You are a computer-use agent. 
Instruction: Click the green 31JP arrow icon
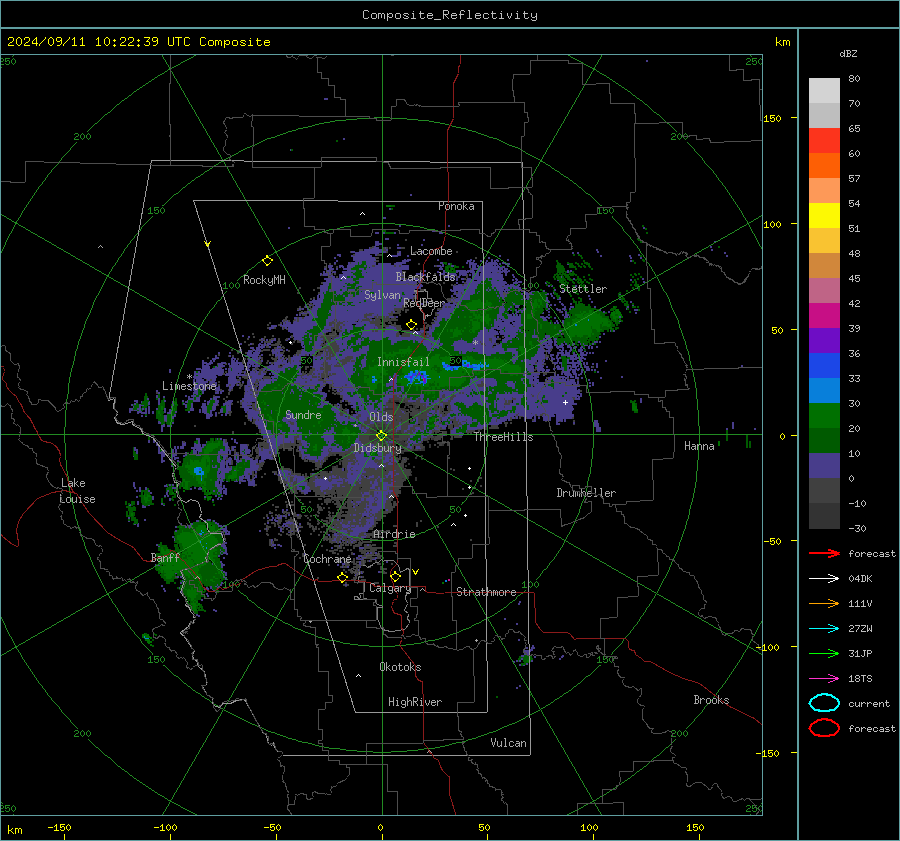824,653
